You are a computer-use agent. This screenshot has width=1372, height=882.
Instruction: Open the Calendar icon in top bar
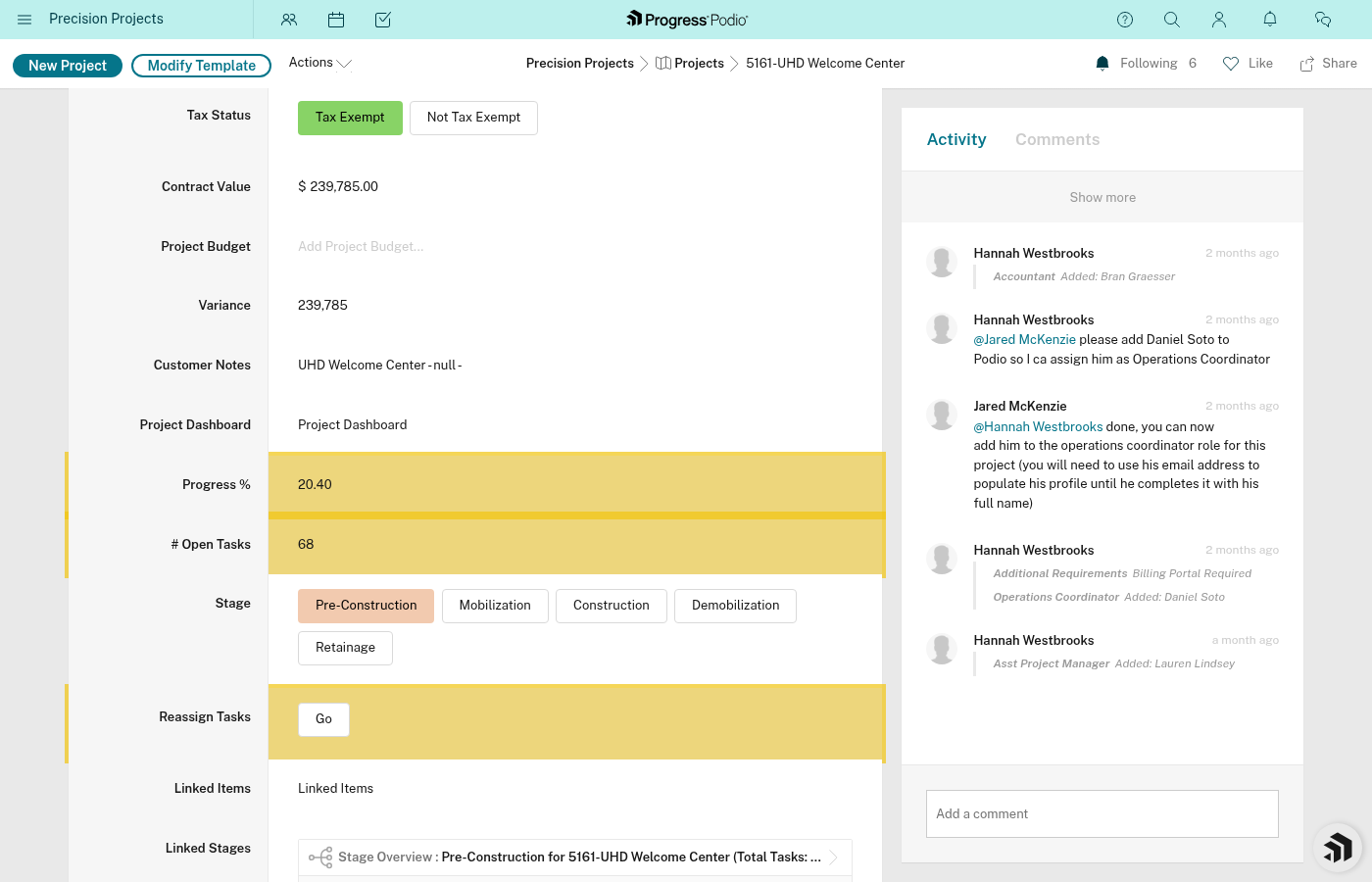(336, 20)
